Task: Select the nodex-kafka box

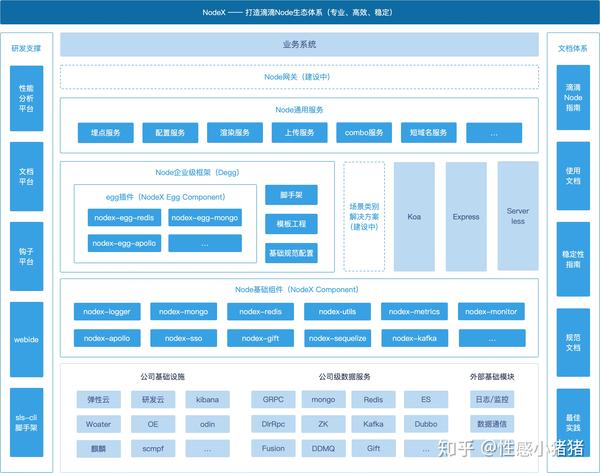Action: point(414,338)
